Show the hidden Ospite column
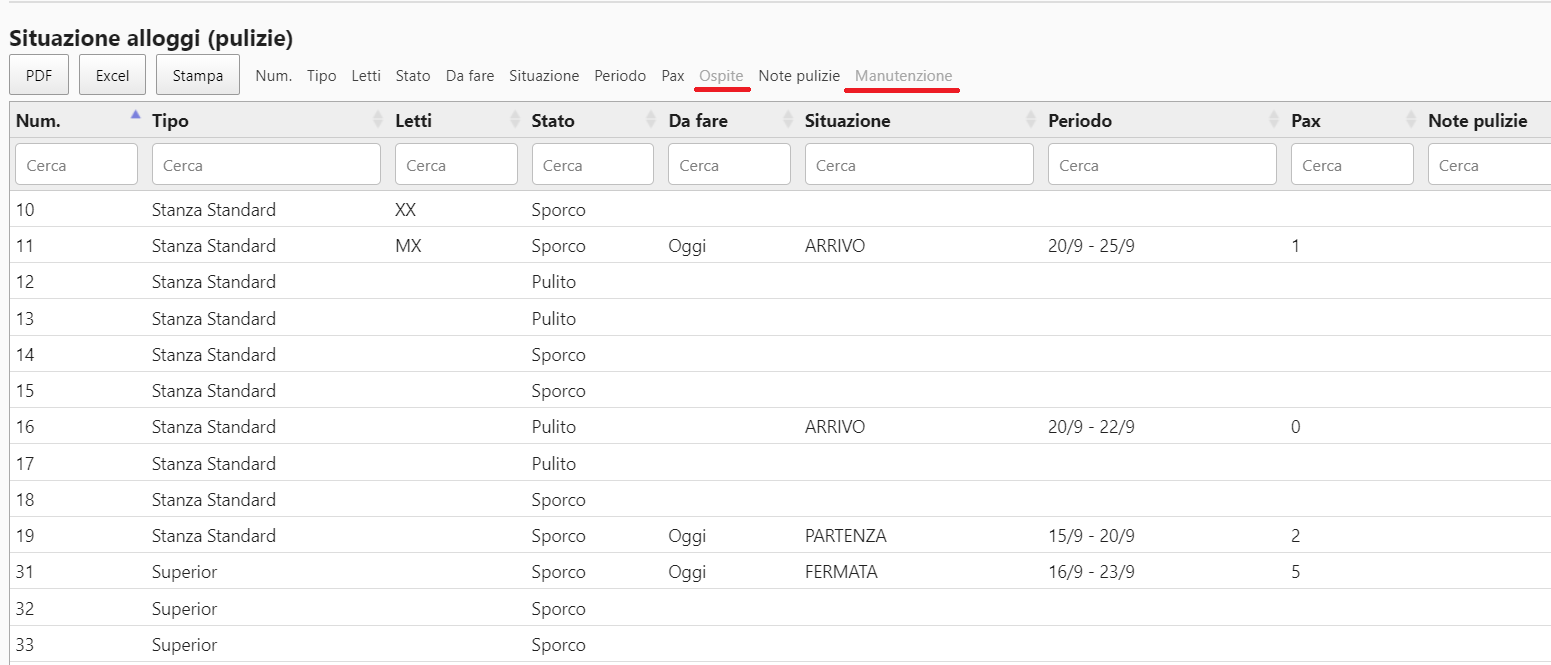Screen dimensions: 1551x665 (x=721, y=76)
